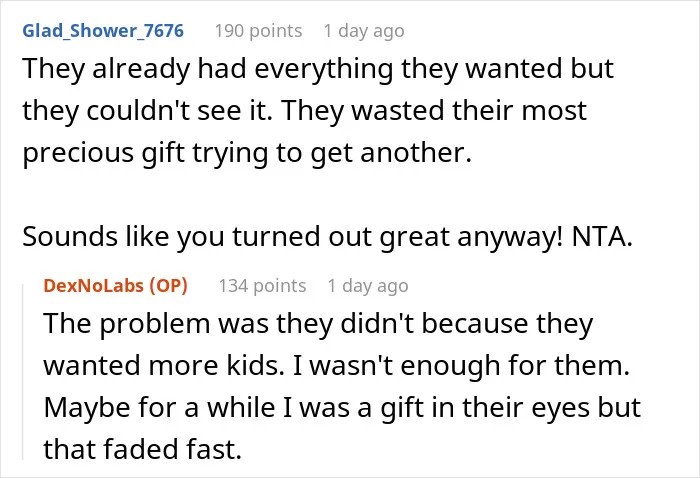The height and width of the screenshot is (478, 700).
Task: Open timestamp permalink of Glad_Shower_7676 comment
Action: 364,31
